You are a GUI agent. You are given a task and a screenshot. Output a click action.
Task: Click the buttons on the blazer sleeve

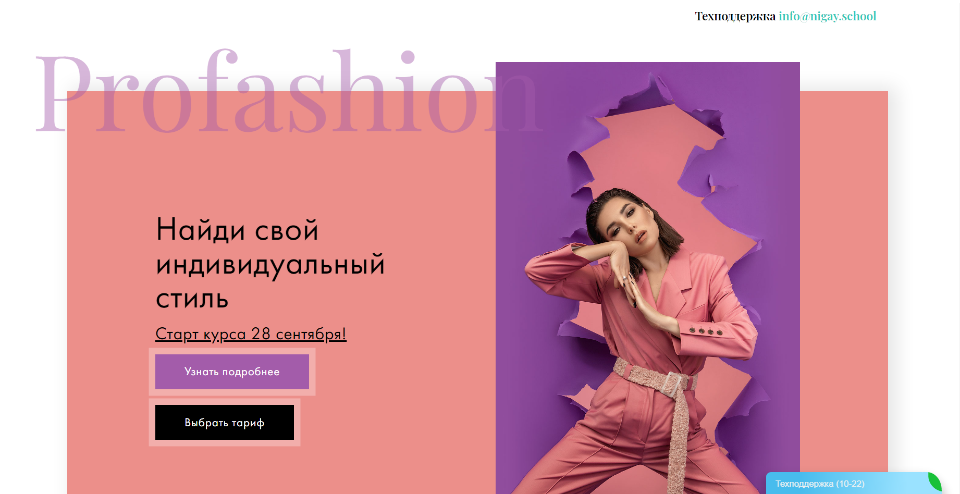click(x=706, y=331)
